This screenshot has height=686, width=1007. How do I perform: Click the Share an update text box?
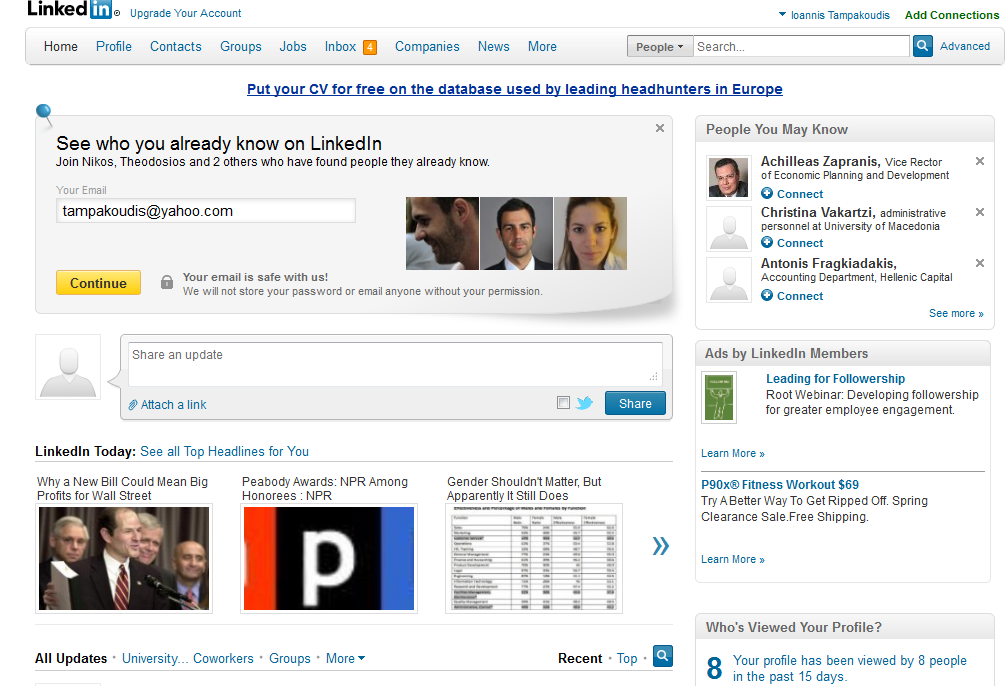tap(395, 364)
